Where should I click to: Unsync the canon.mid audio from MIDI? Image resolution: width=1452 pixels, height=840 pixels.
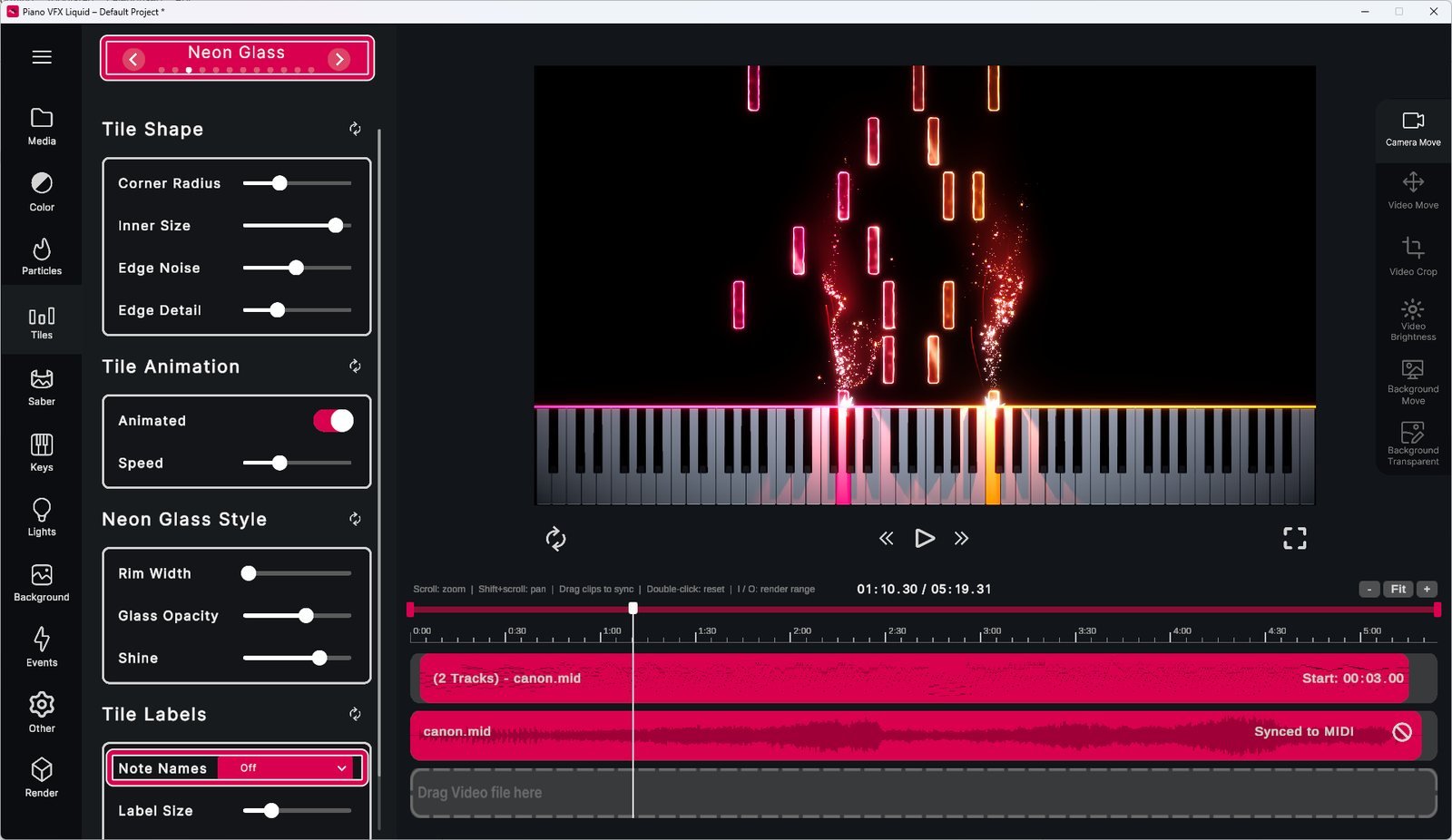point(1402,731)
